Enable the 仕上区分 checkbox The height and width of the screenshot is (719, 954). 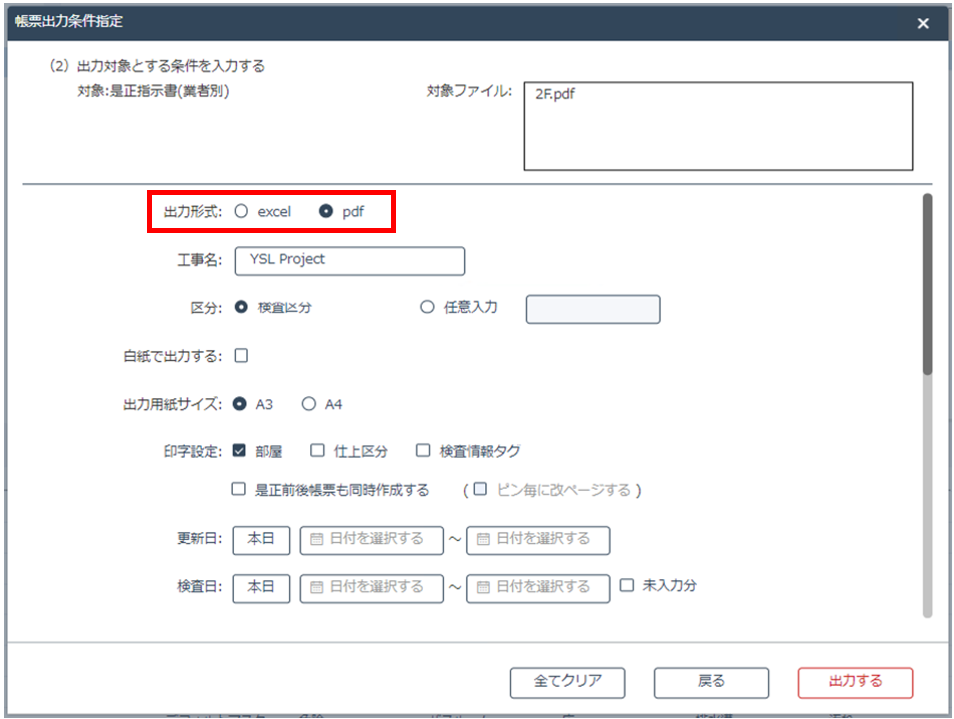317,451
